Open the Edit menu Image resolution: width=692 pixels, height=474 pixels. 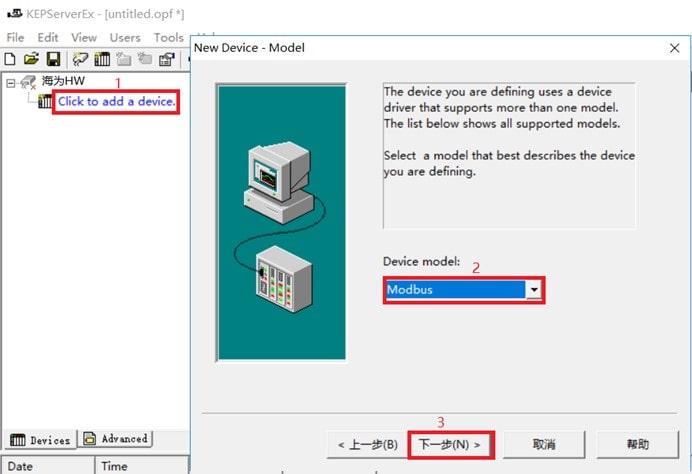point(48,38)
